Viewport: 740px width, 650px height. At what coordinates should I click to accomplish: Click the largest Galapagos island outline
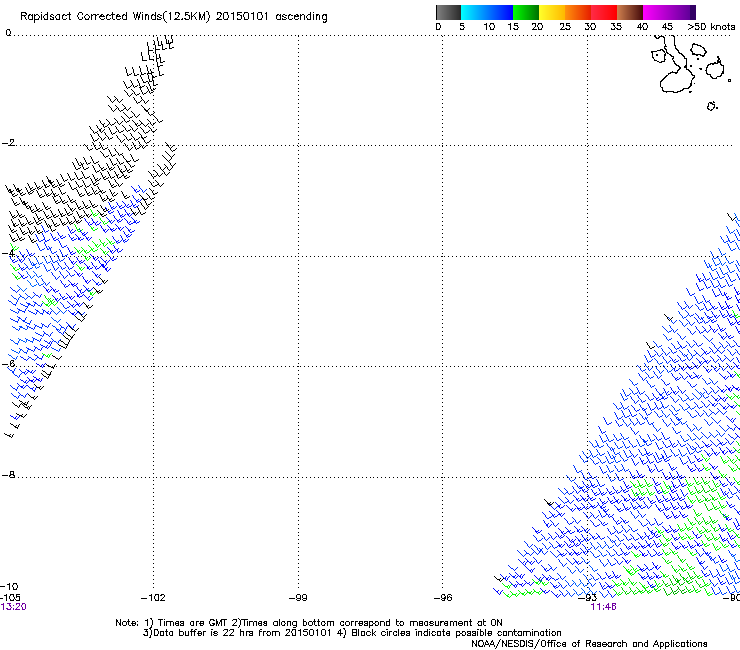(x=676, y=66)
